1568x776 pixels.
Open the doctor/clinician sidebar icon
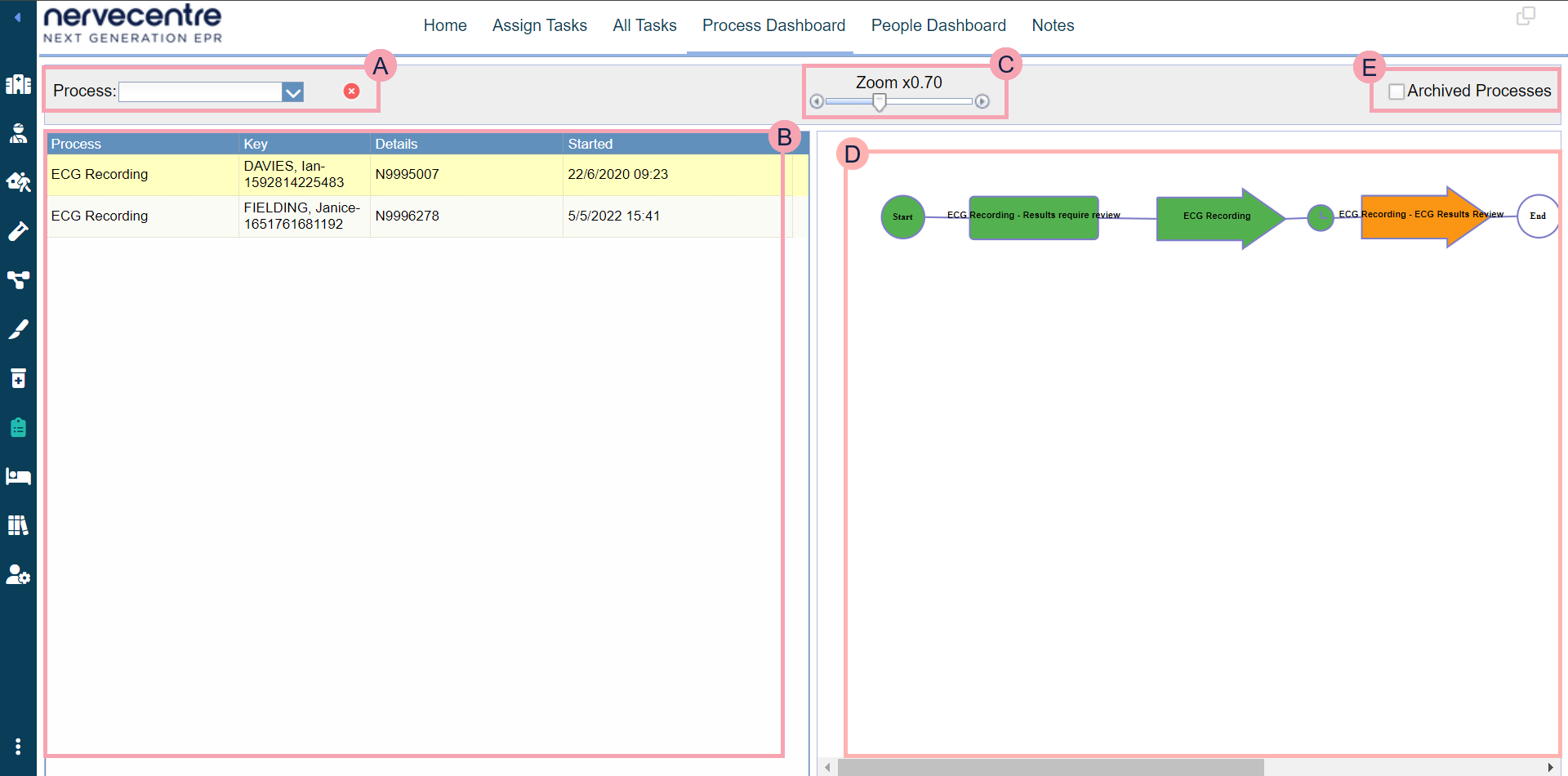18,133
